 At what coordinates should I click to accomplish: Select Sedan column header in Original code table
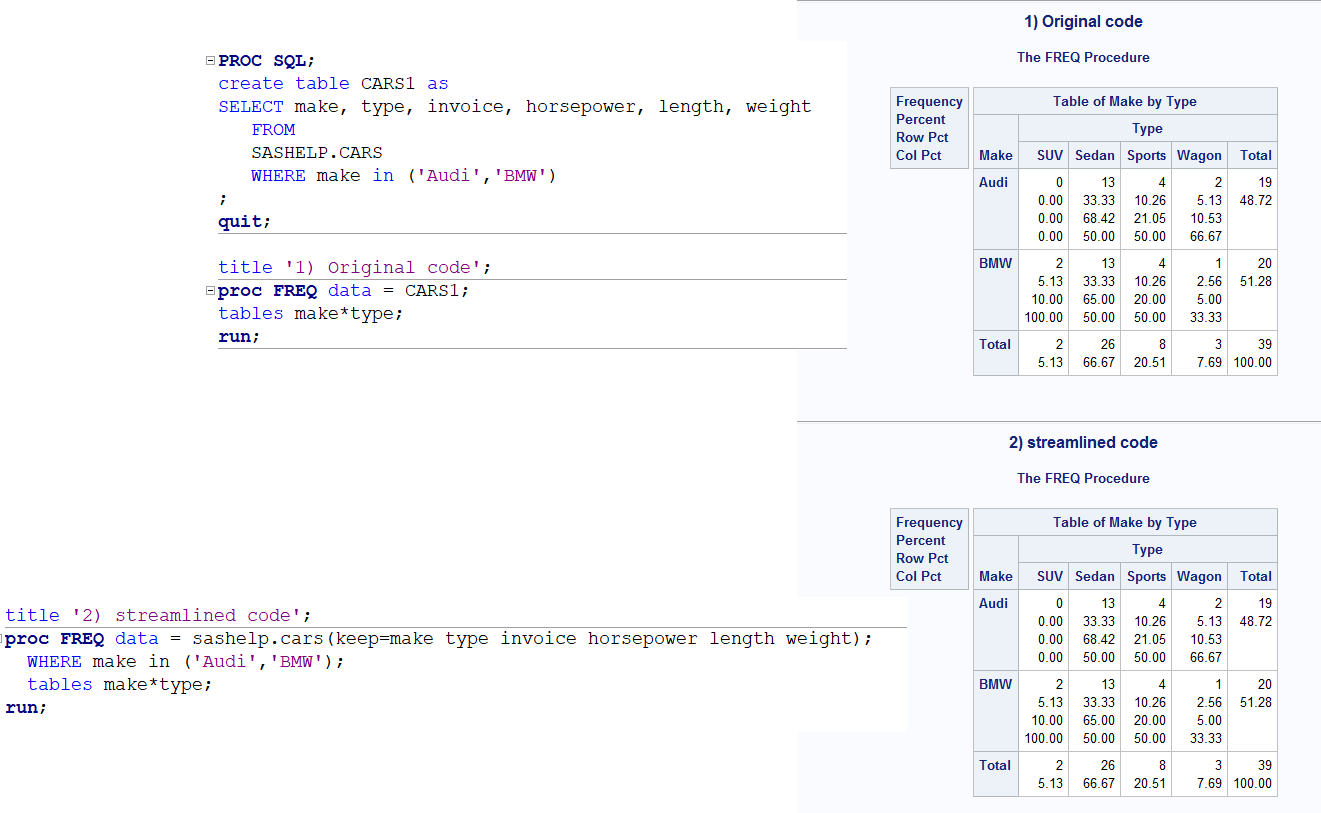(x=1094, y=155)
